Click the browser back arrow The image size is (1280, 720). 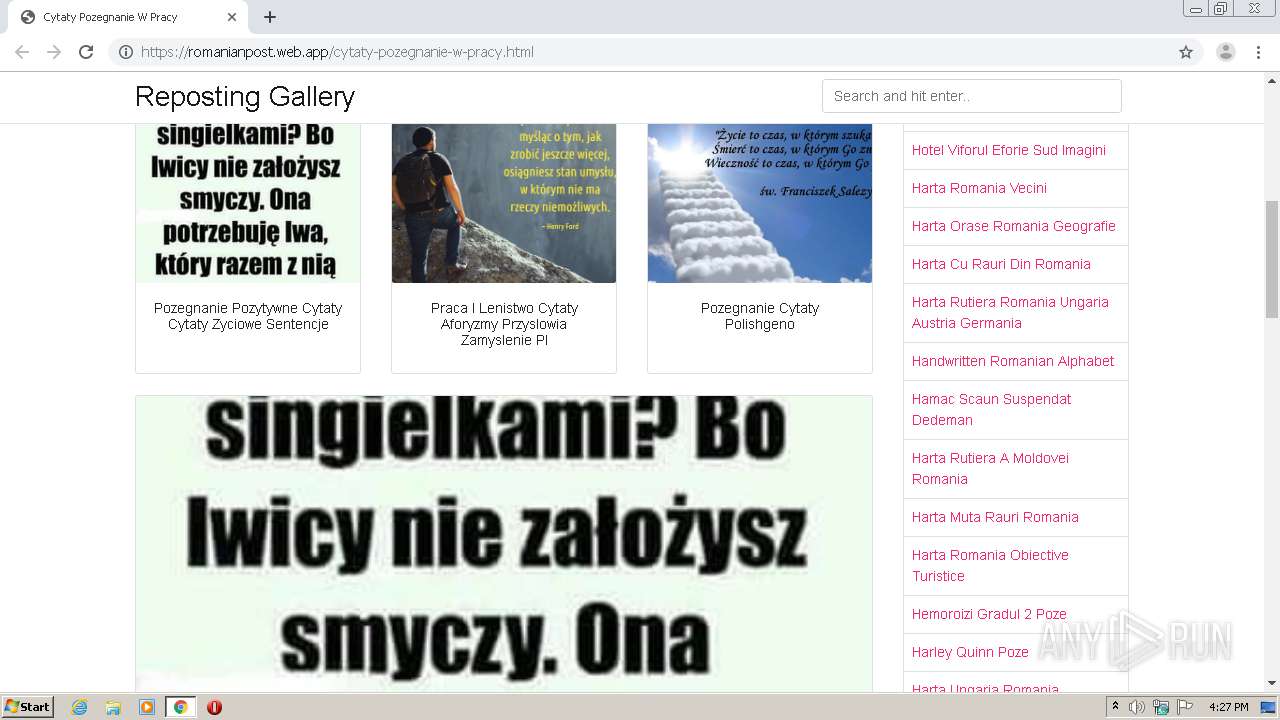click(x=22, y=52)
